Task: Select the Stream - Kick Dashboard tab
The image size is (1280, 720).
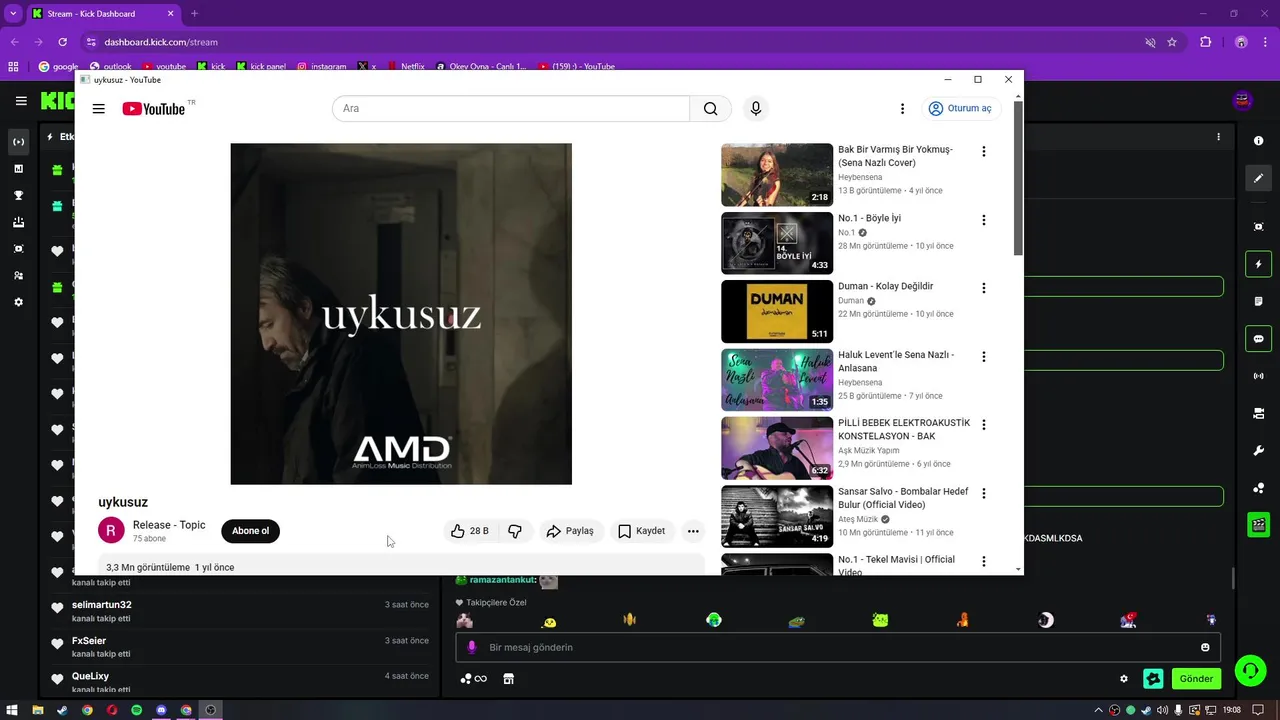Action: tap(101, 14)
